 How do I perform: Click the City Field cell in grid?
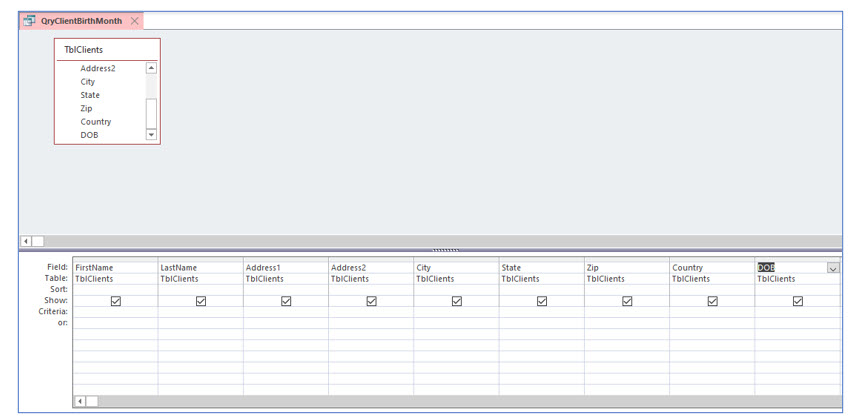457,268
